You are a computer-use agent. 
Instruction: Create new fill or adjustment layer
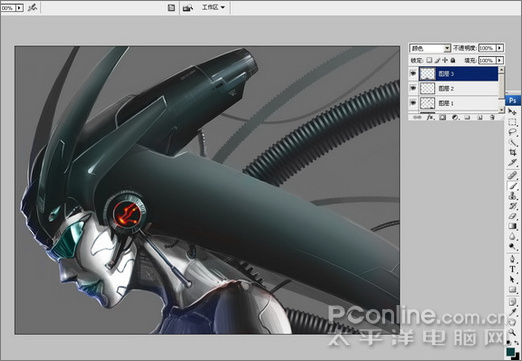(455, 117)
